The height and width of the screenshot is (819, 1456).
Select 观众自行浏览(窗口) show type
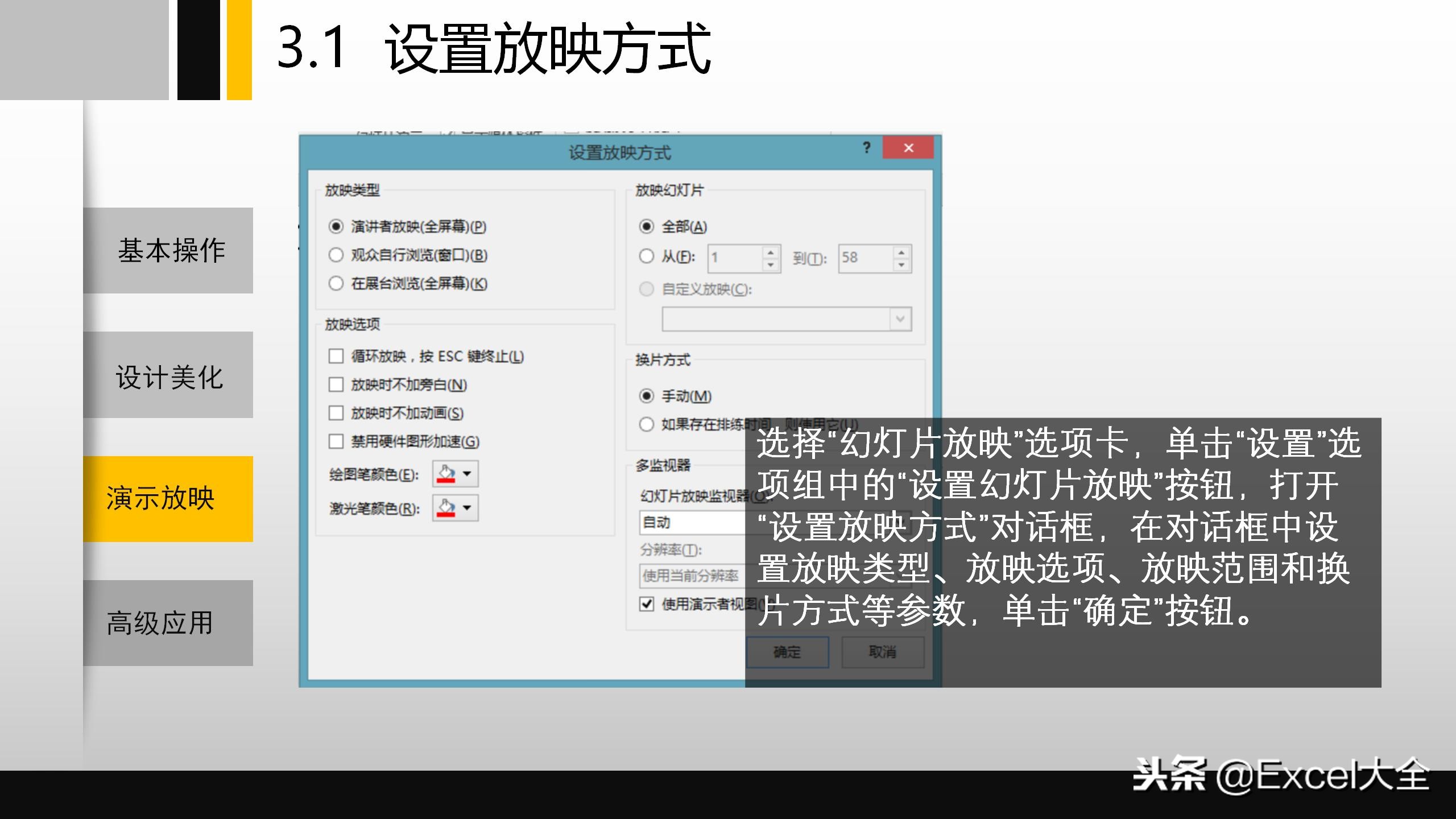(x=336, y=256)
